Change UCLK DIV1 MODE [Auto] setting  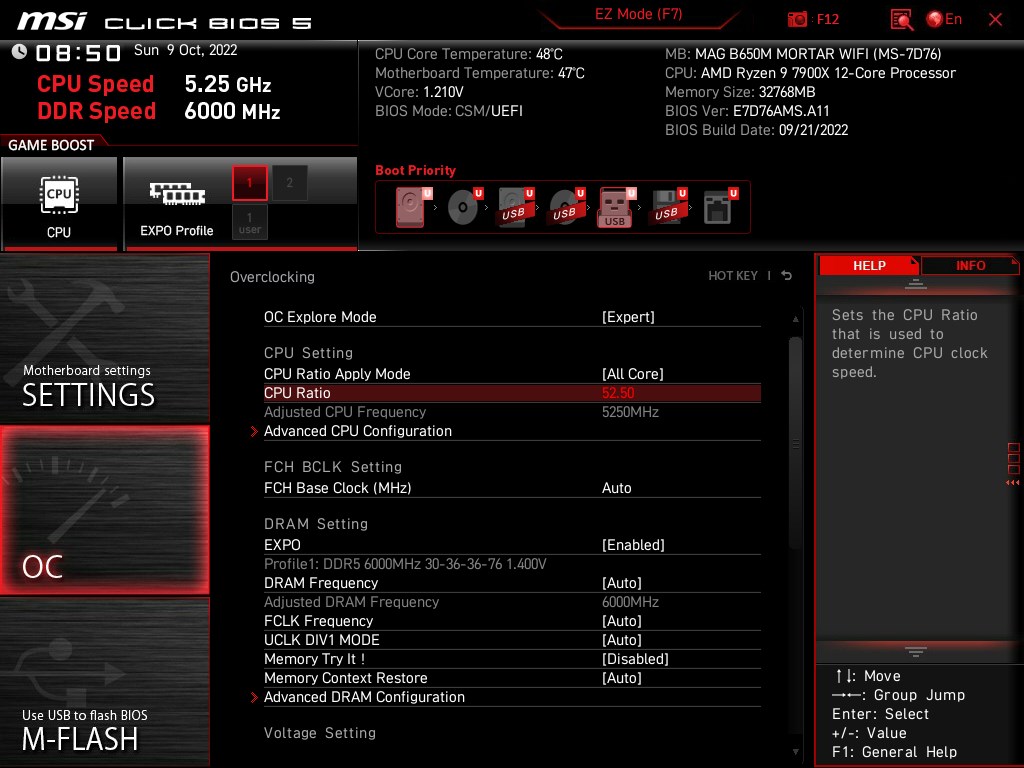pyautogui.click(x=512, y=640)
